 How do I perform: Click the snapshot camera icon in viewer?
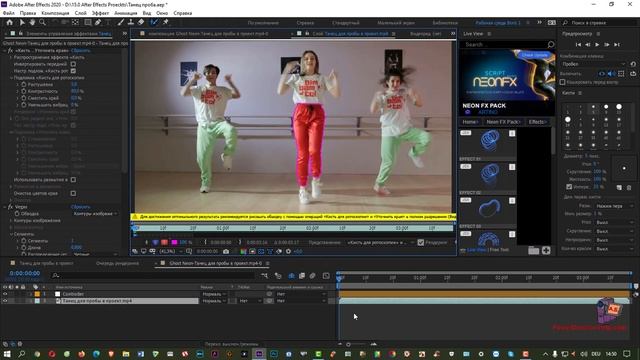click(x=226, y=251)
